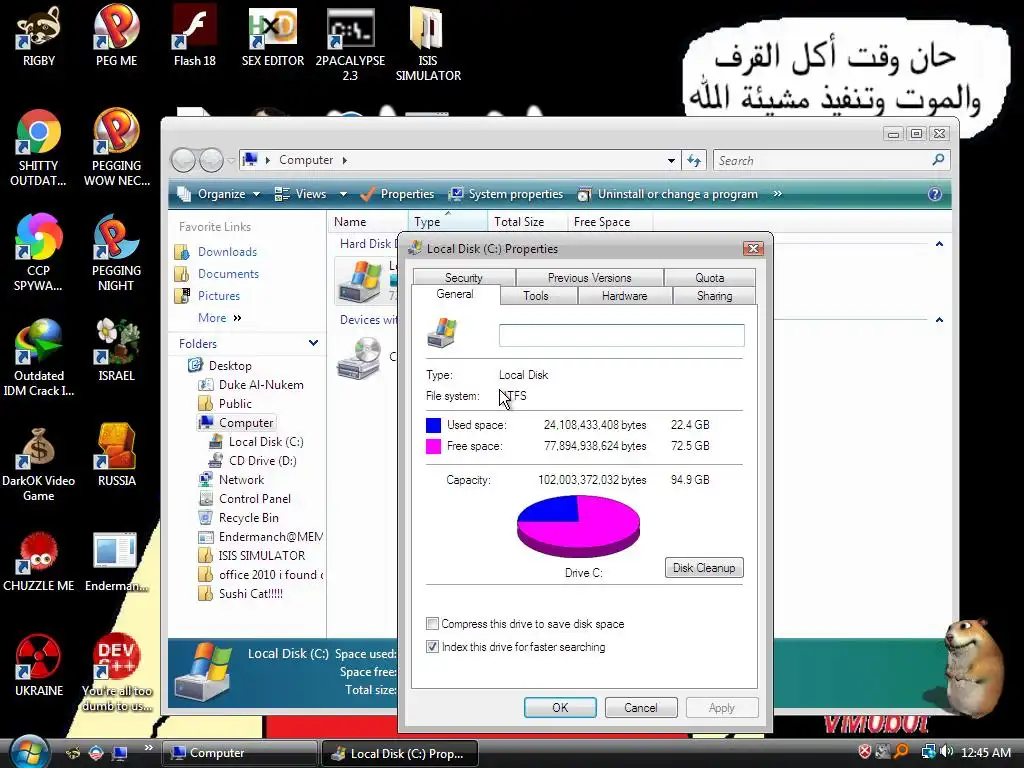
Task: Click the Explorer back navigation button
Action: (x=184, y=160)
